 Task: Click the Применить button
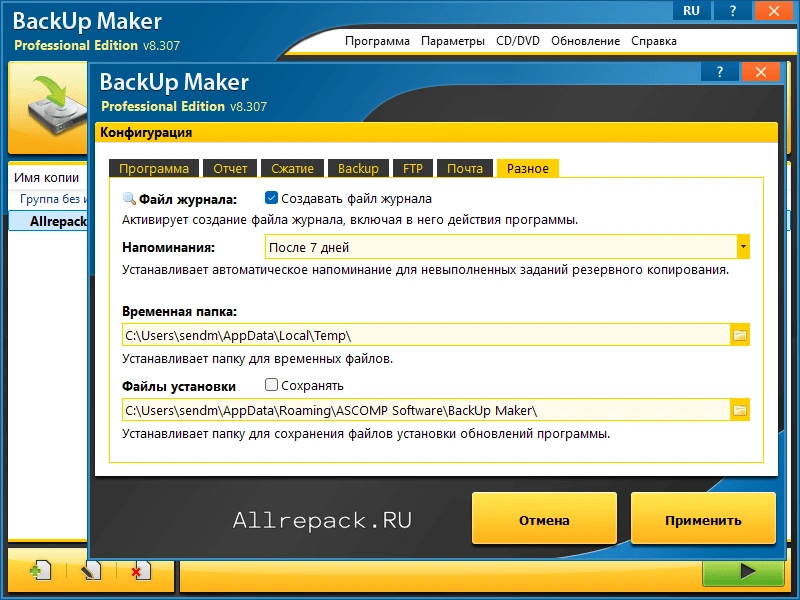point(703,519)
